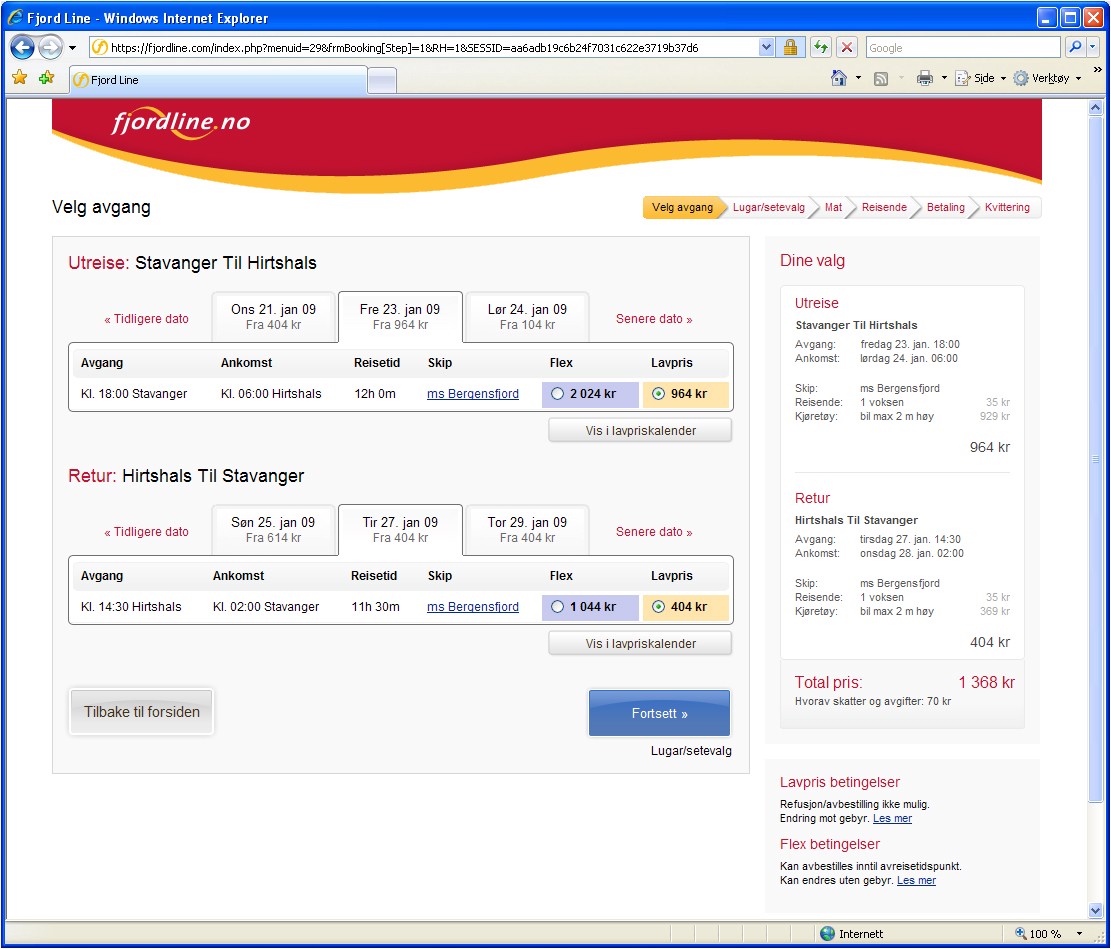Open lavpriskalender for Utreise
1111x949 pixels.
(x=640, y=430)
